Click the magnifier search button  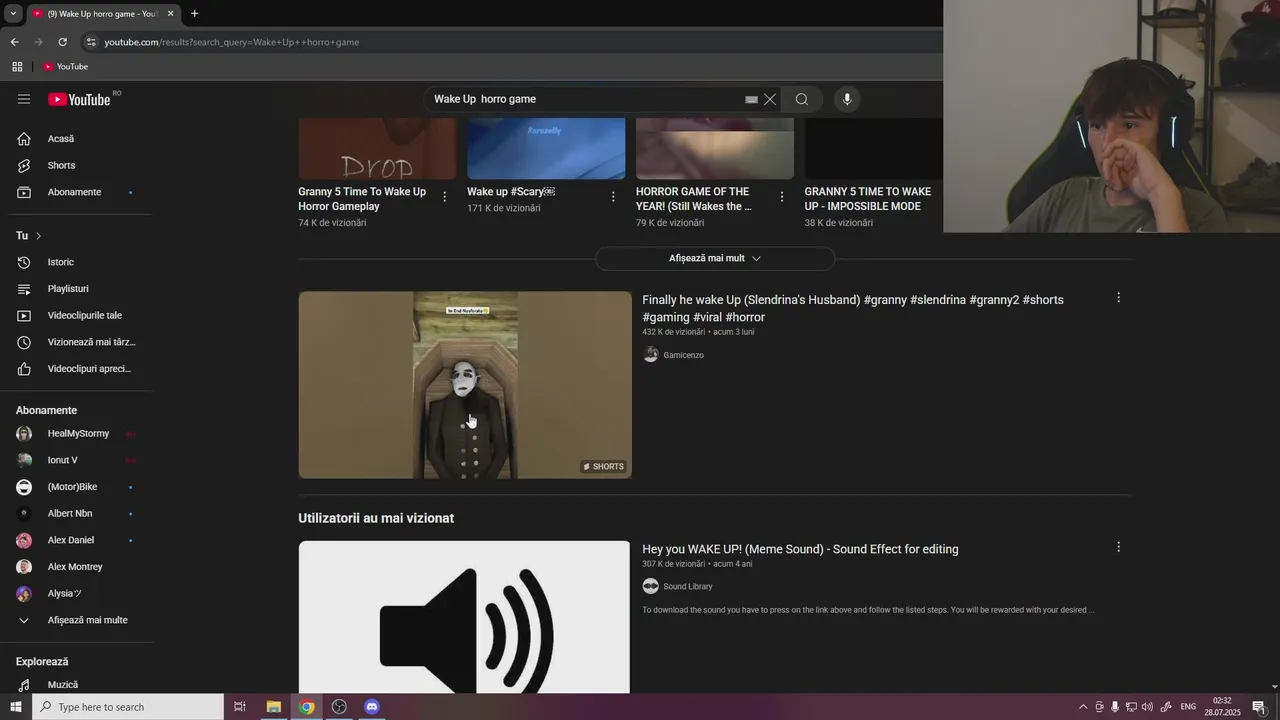[801, 99]
